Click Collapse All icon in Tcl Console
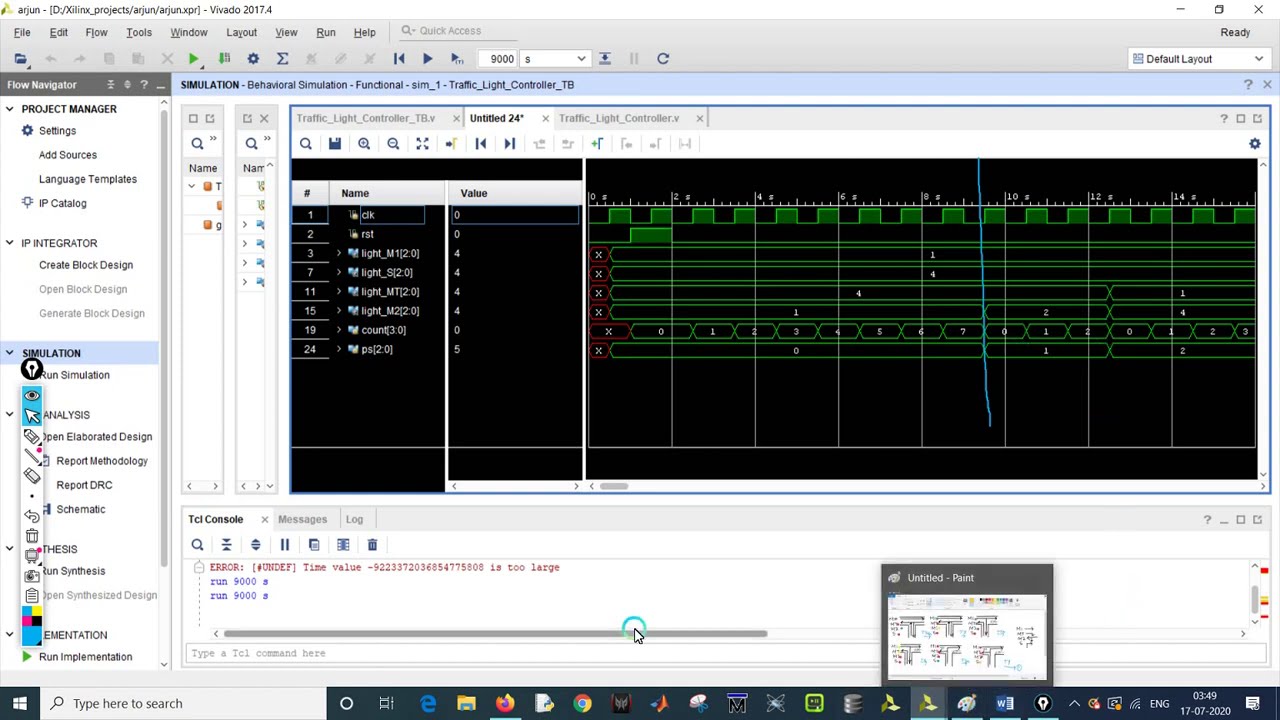This screenshot has height=720, width=1280. 226,545
